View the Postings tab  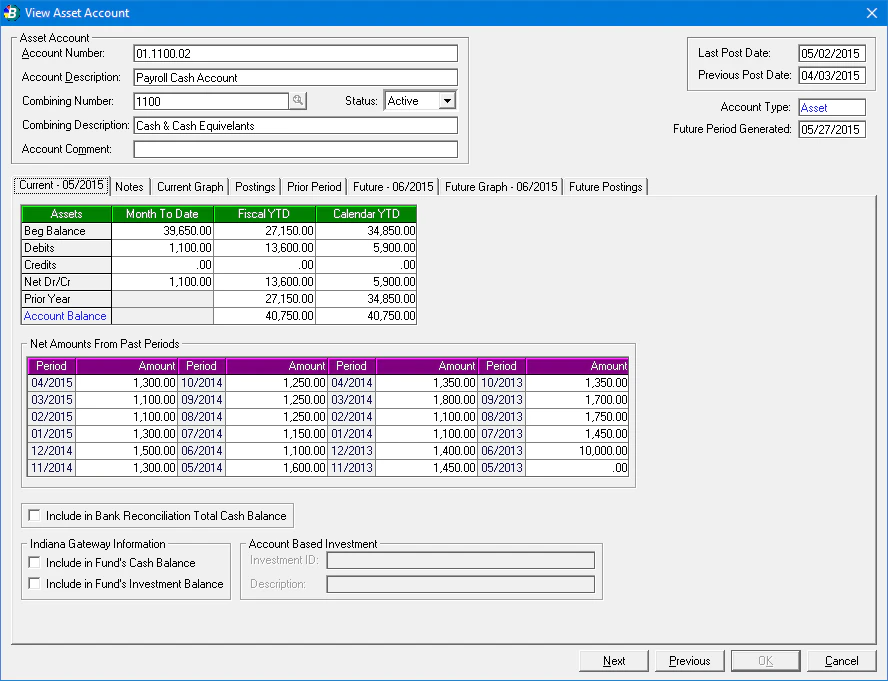255,186
